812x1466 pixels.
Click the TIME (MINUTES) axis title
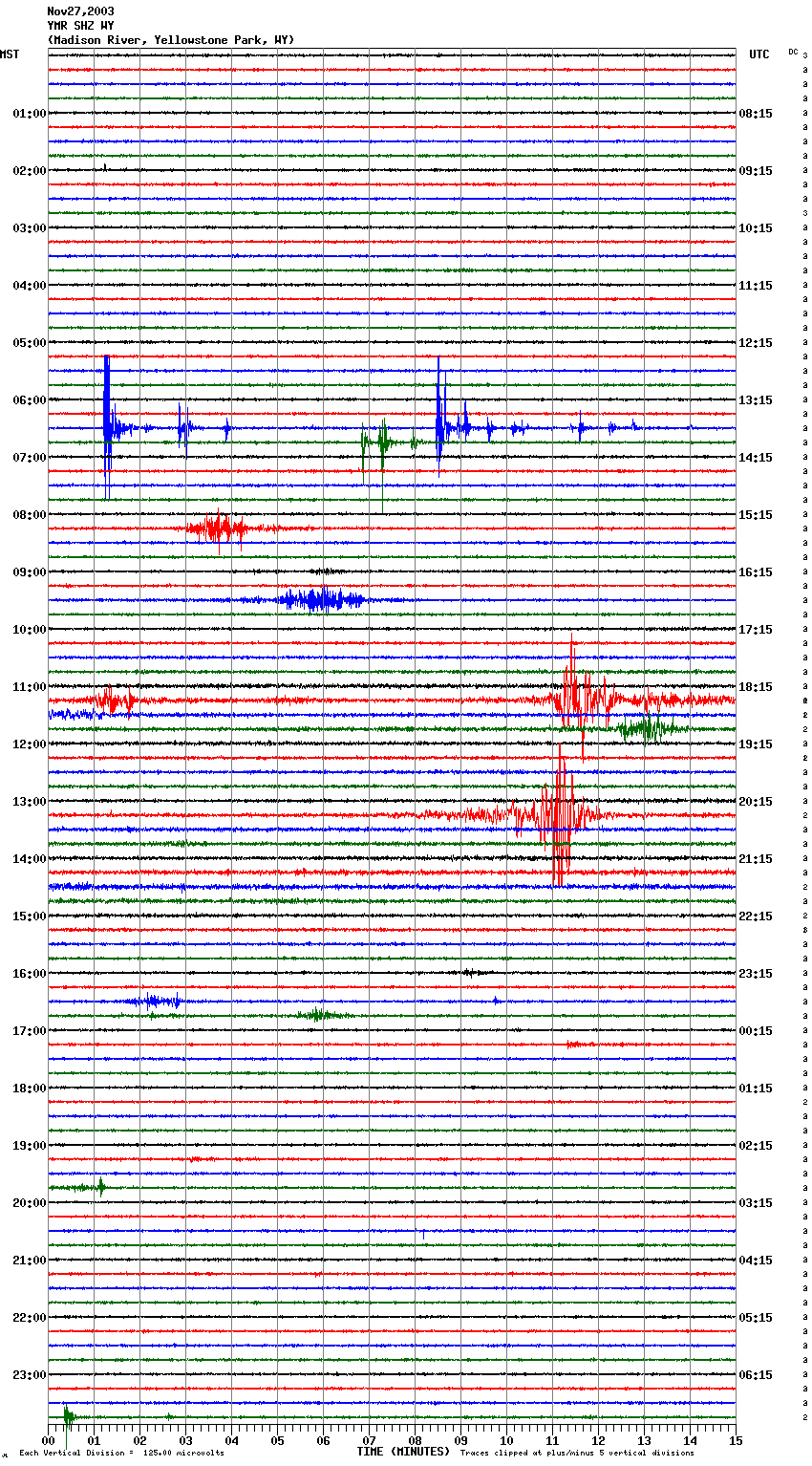tap(403, 1452)
